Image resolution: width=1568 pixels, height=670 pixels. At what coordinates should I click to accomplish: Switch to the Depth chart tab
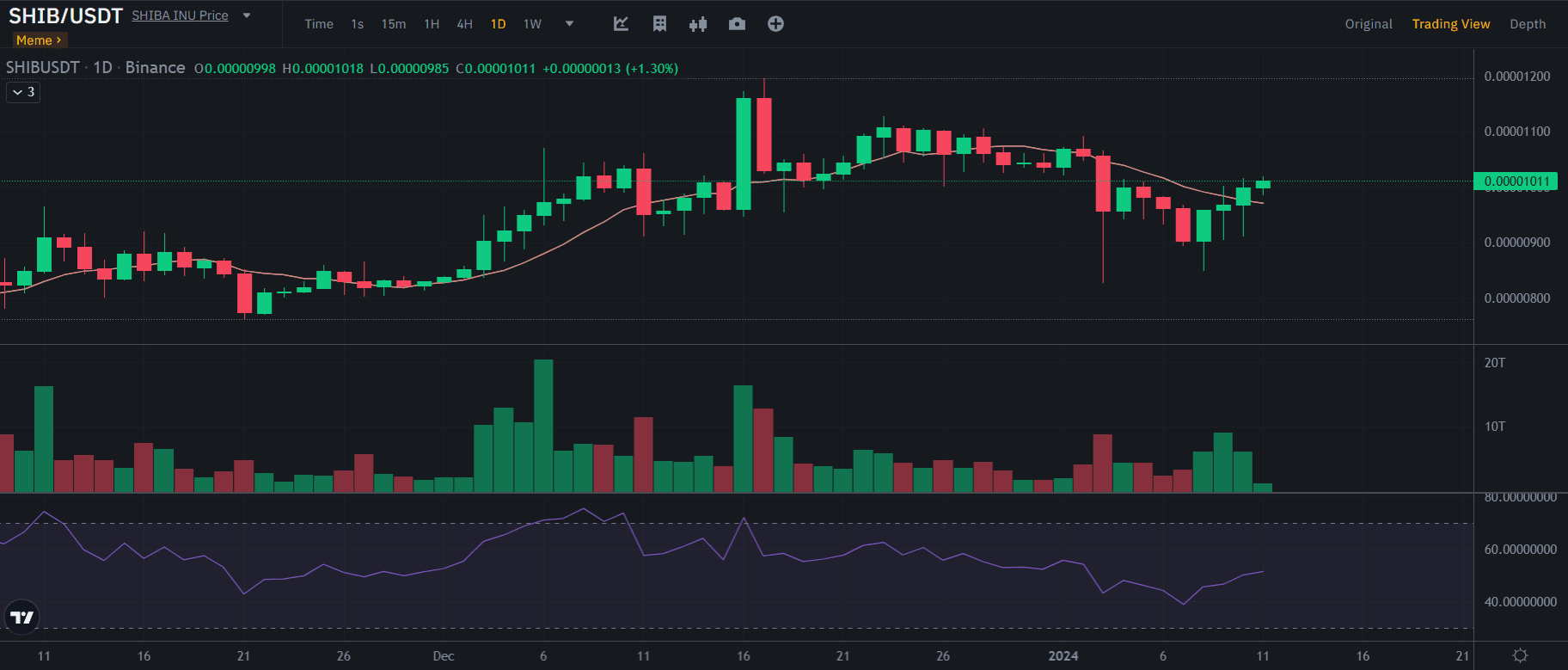click(x=1527, y=24)
